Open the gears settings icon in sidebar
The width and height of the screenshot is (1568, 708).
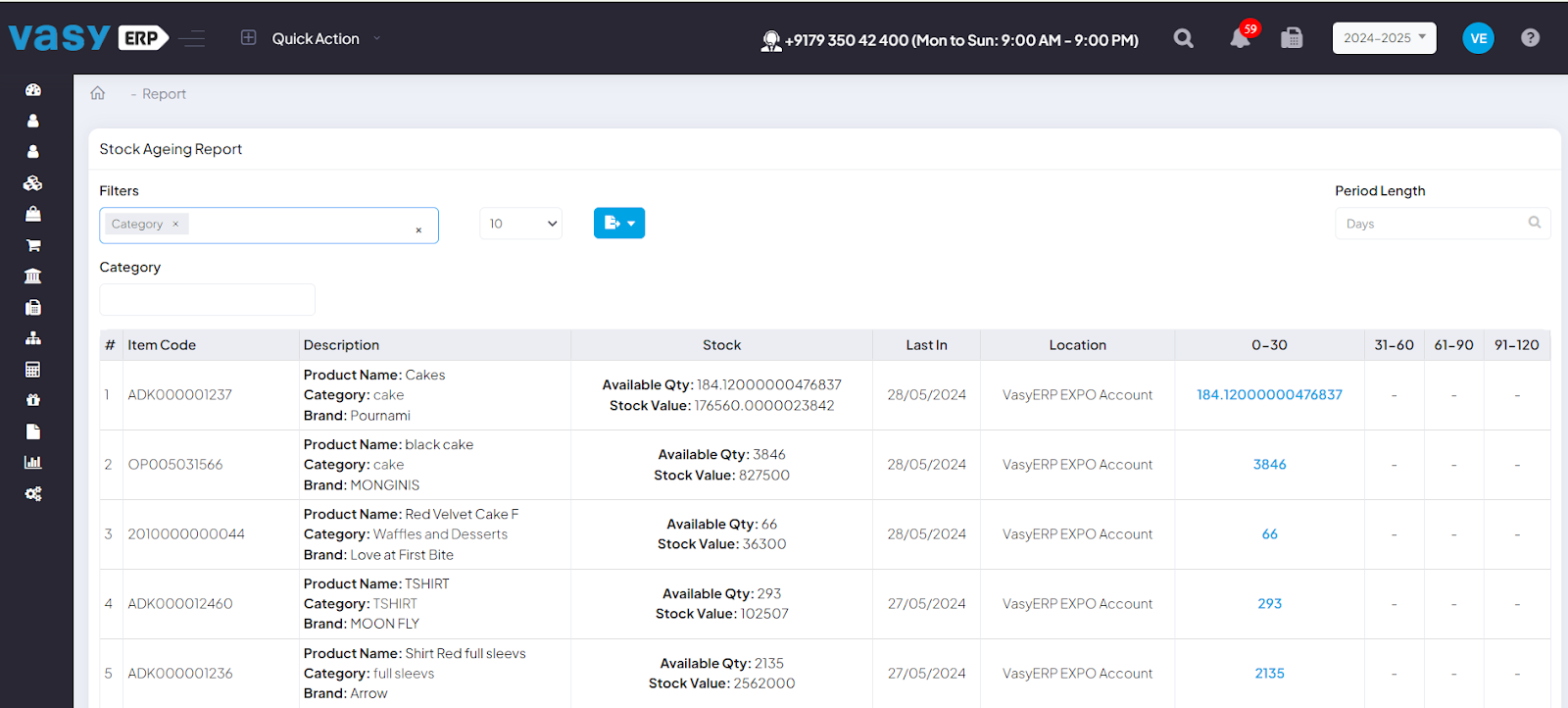point(33,494)
